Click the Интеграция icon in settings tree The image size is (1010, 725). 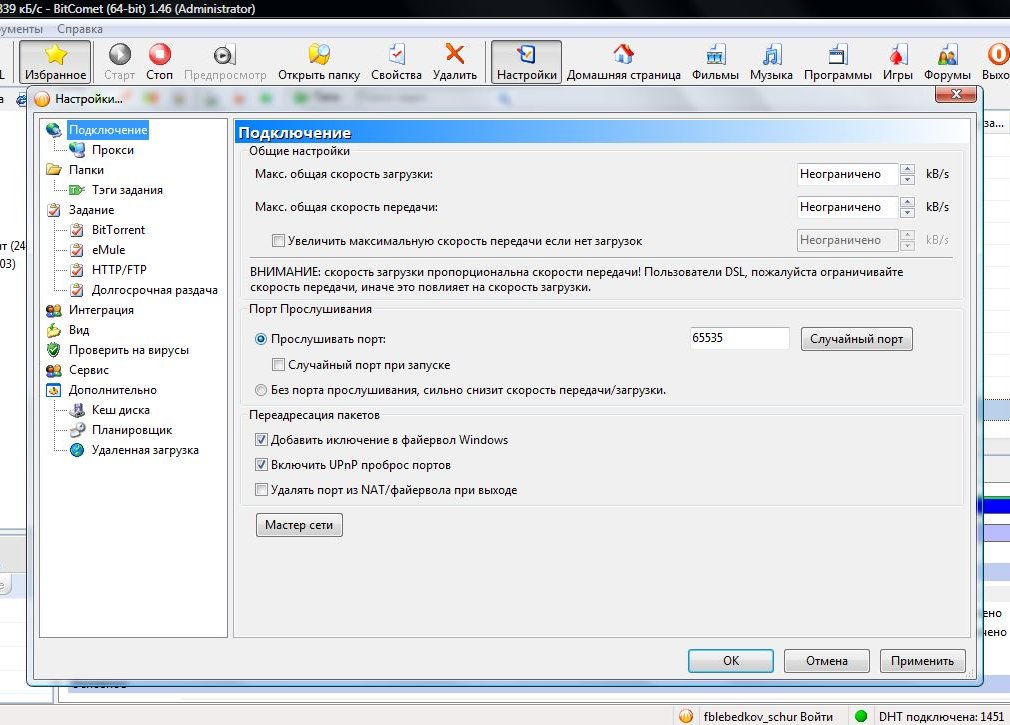(54, 310)
